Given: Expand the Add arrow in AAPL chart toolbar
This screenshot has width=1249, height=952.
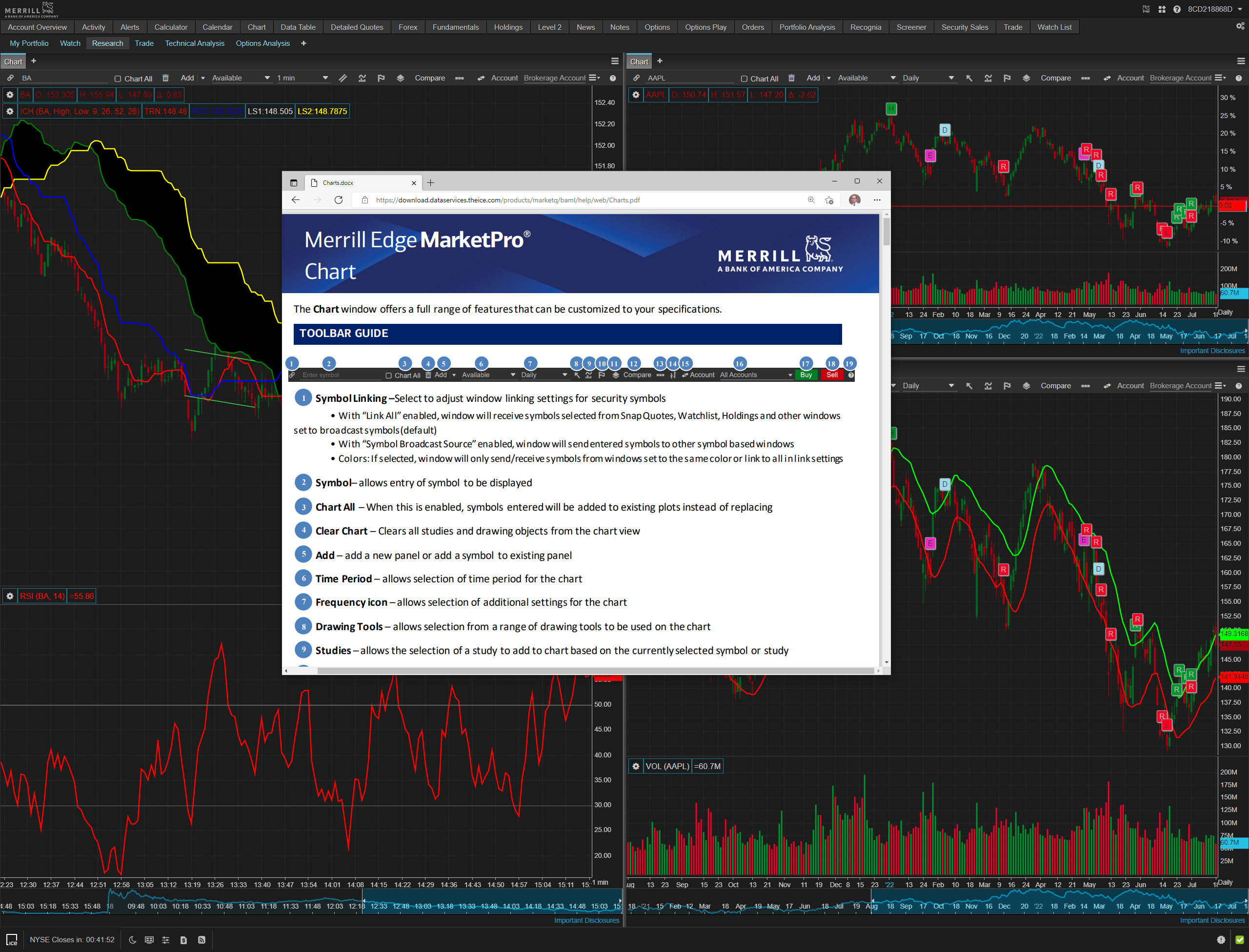Looking at the screenshot, I should (x=829, y=78).
